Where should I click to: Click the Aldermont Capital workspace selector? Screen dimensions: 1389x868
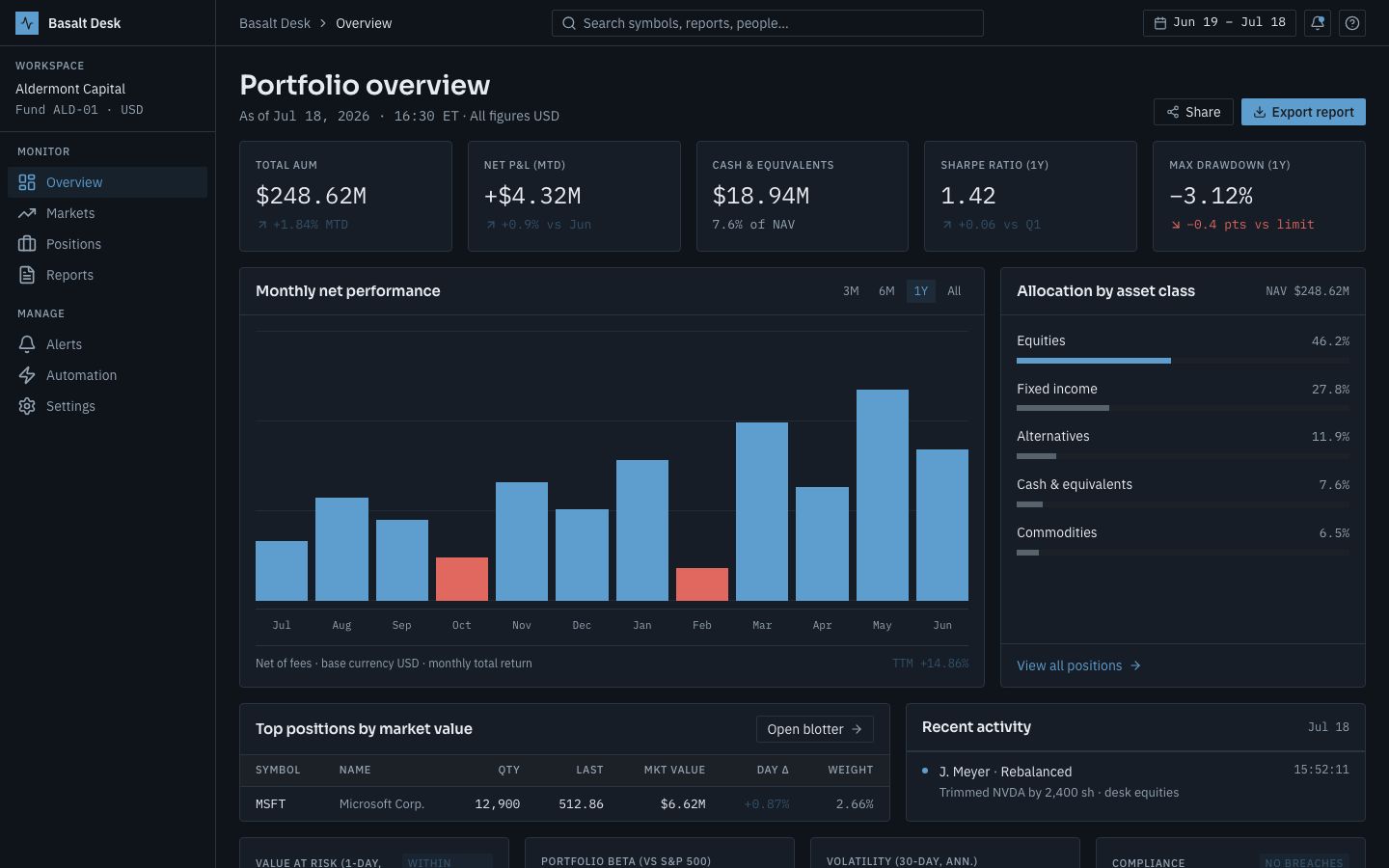tap(107, 89)
